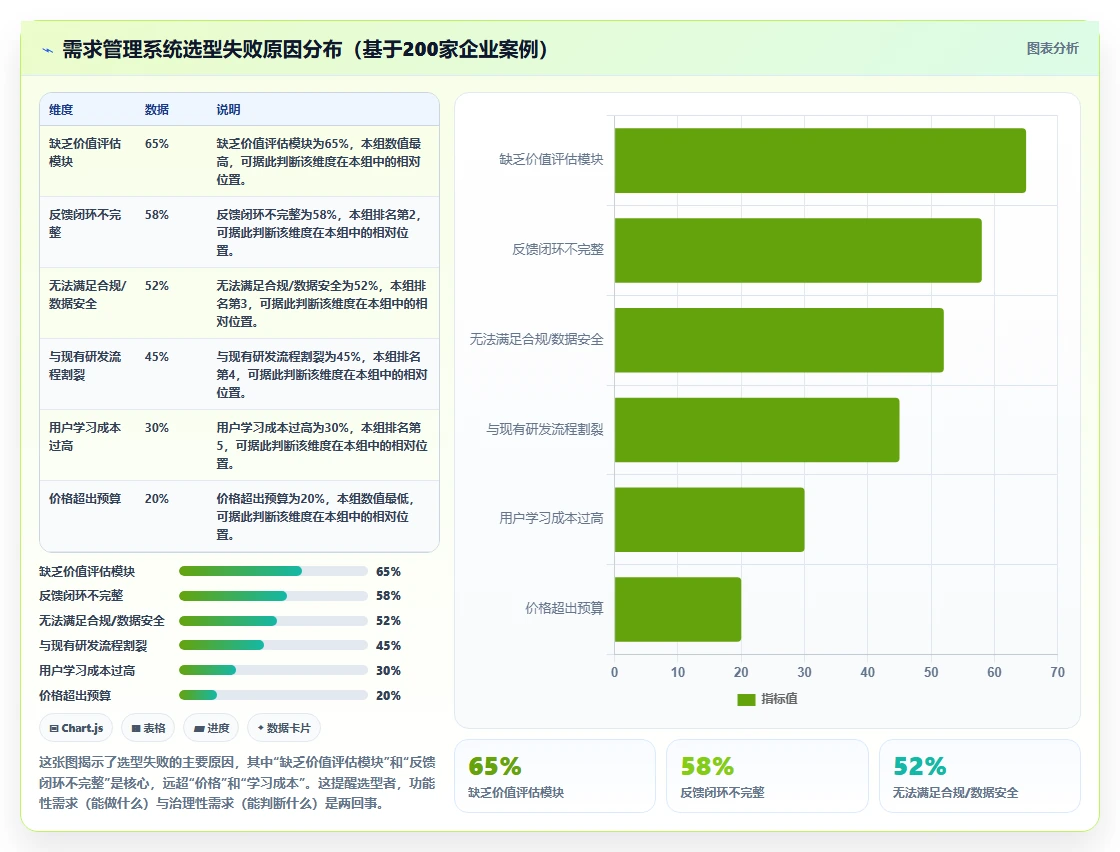Click the 30% data cell in table
Screen dimensions: 1120x852
pos(156,428)
